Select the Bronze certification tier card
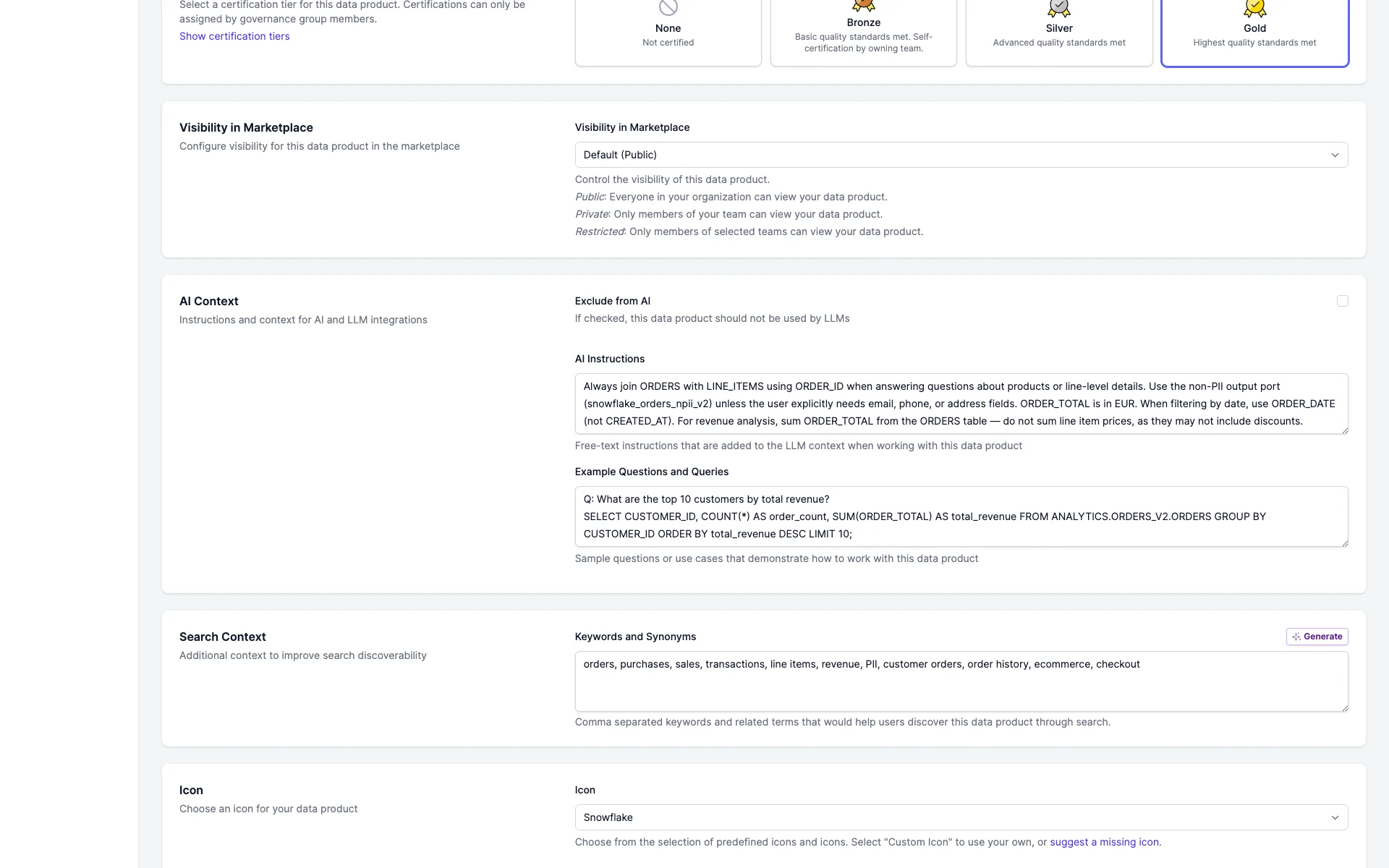Image resolution: width=1389 pixels, height=868 pixels. pos(863,33)
